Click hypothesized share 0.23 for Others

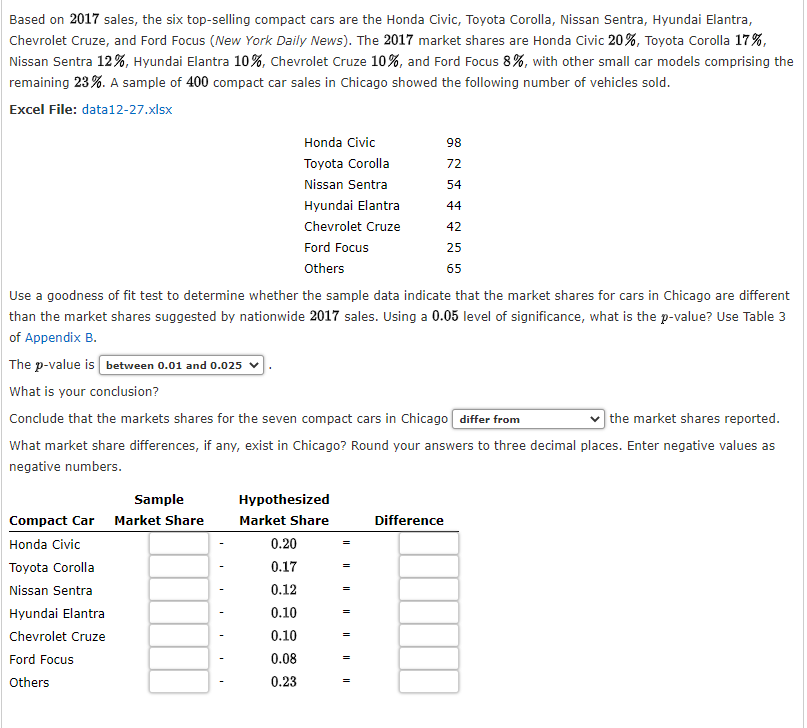[x=284, y=682]
